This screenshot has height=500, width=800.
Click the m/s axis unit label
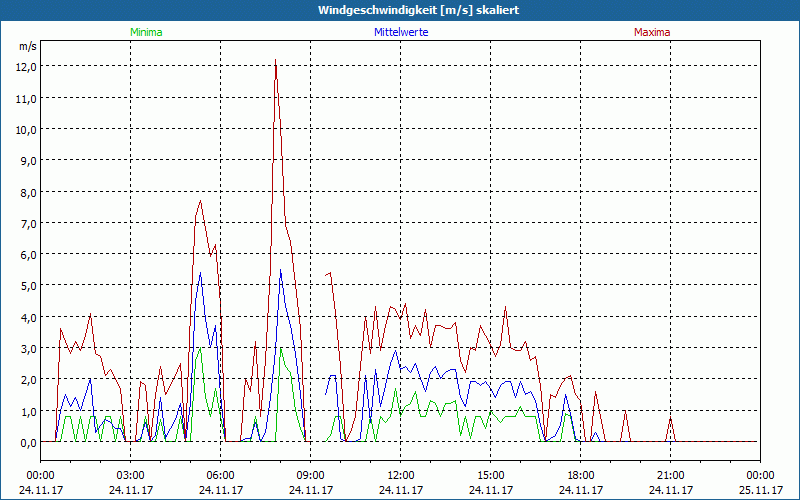[28, 46]
